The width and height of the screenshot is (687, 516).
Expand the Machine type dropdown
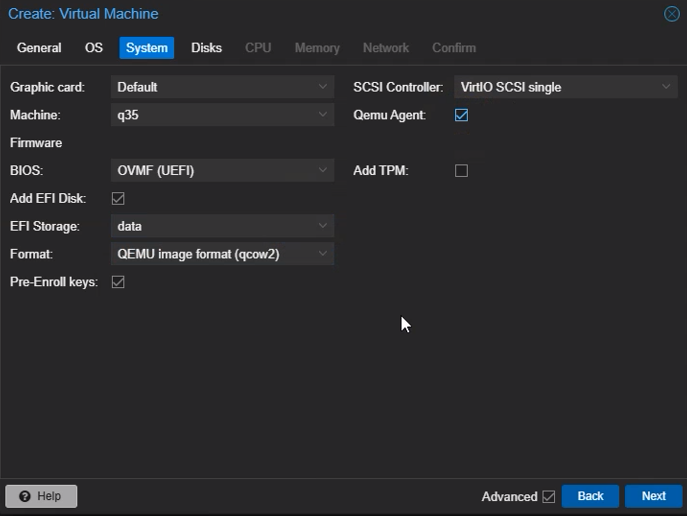pos(322,115)
